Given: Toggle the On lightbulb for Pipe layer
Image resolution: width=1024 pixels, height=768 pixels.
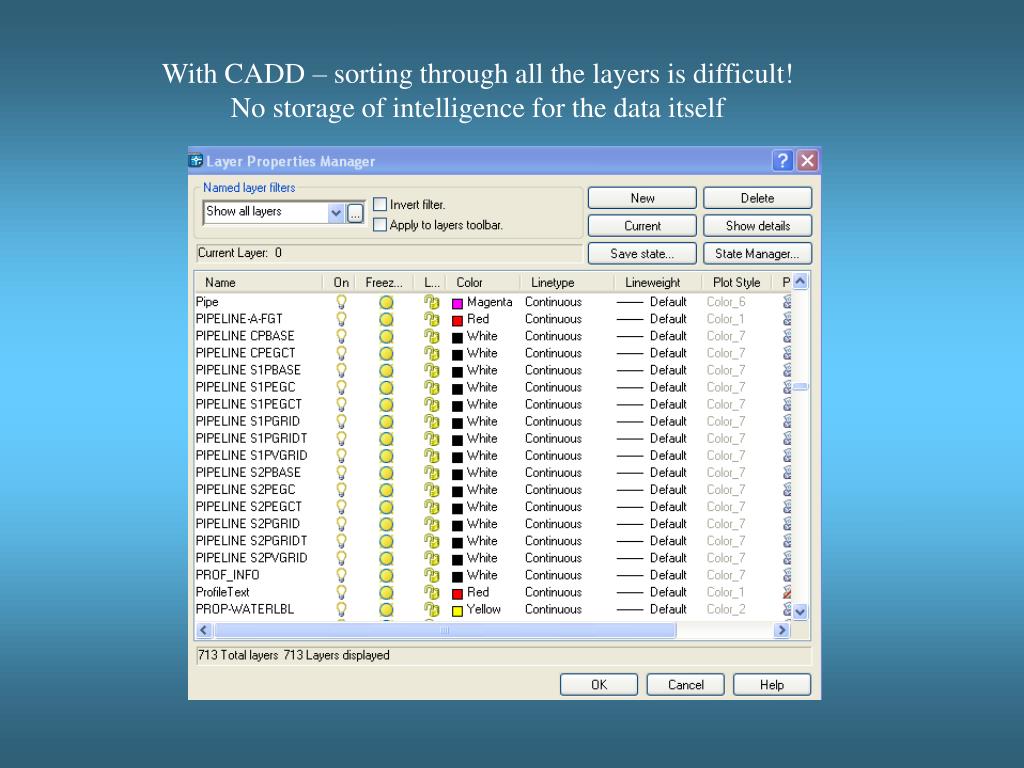Looking at the screenshot, I should [x=341, y=302].
